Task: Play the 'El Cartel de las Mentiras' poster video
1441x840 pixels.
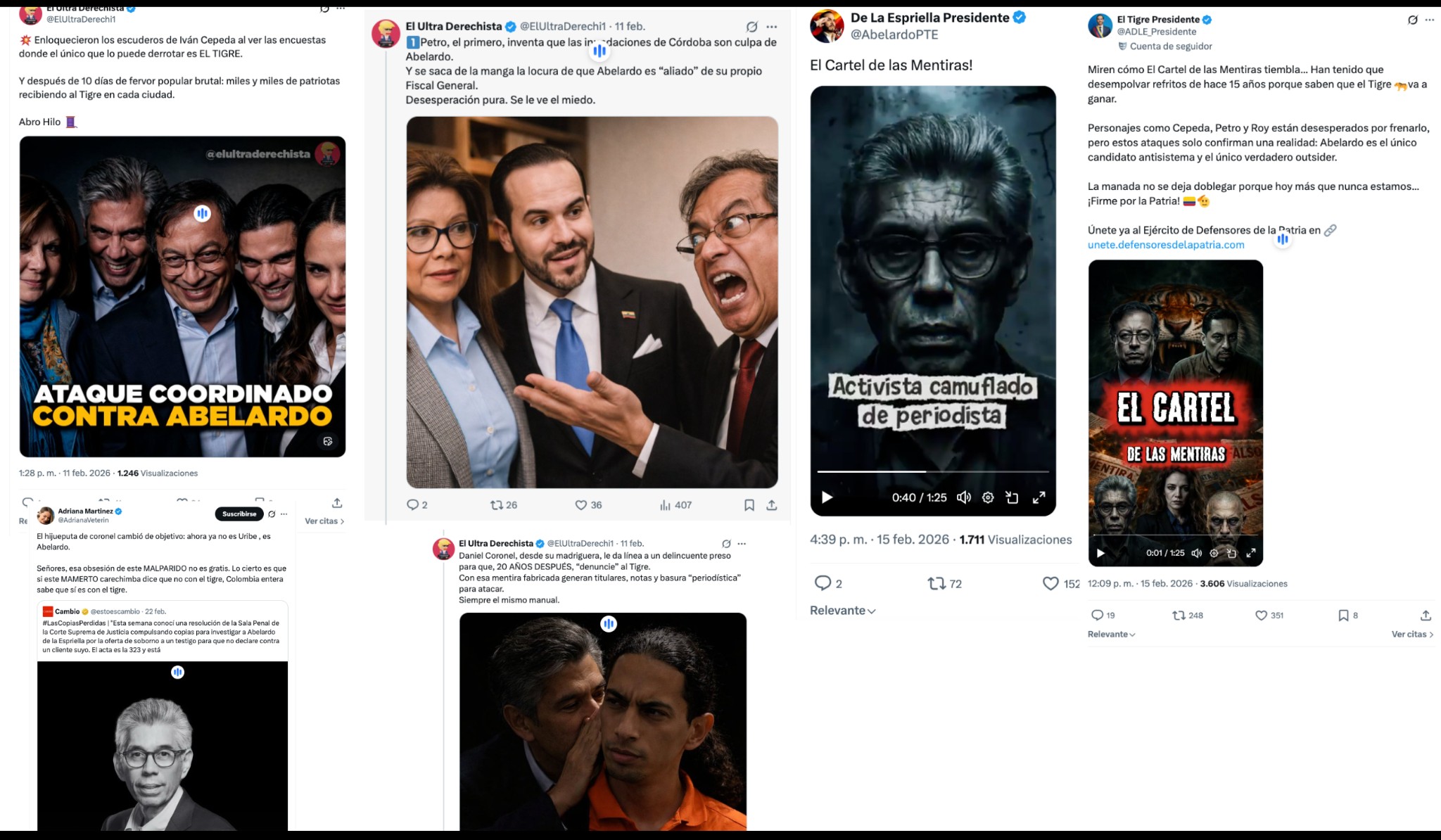Action: pyautogui.click(x=1100, y=553)
